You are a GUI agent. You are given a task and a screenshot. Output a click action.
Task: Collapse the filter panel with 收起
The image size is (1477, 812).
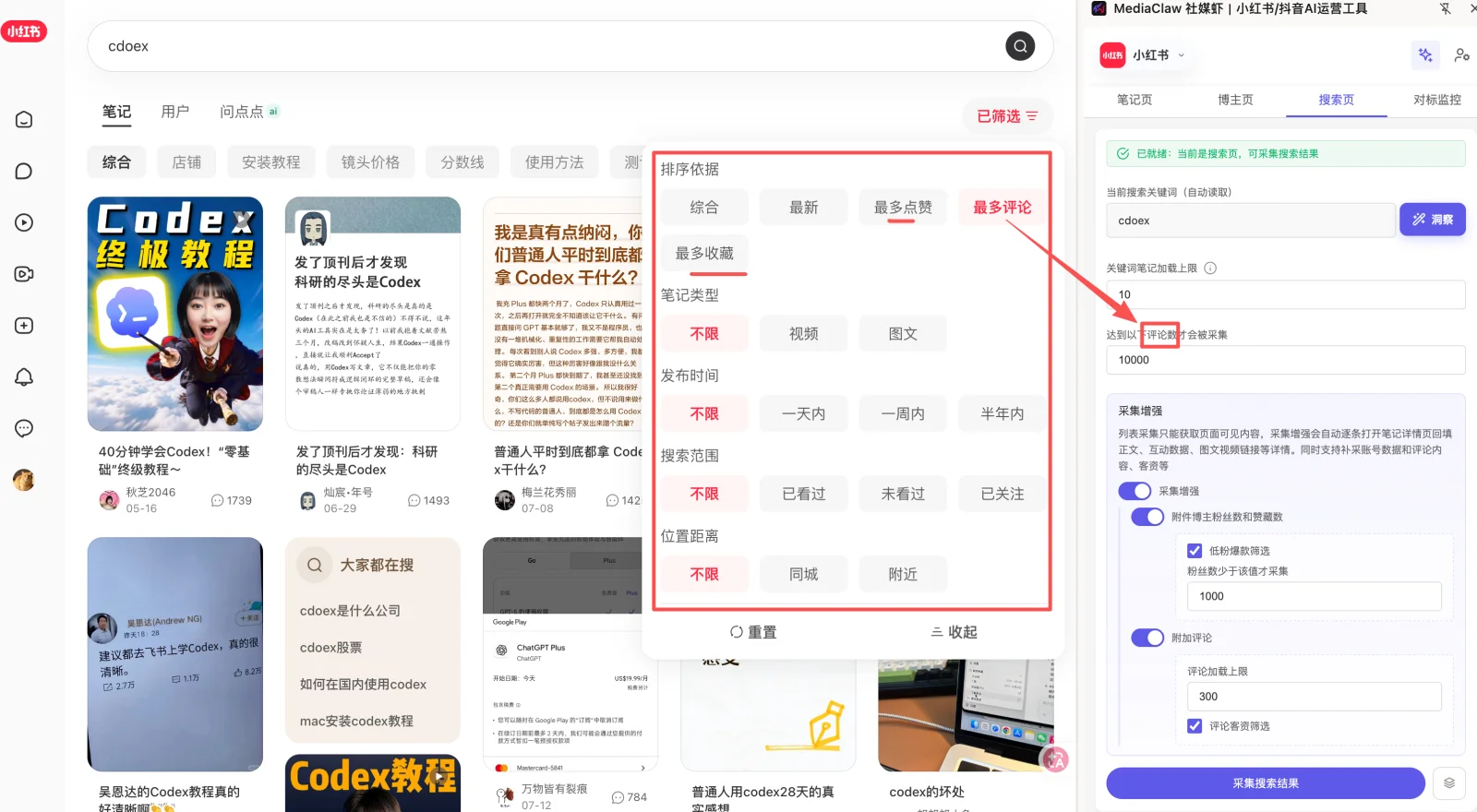point(954,632)
